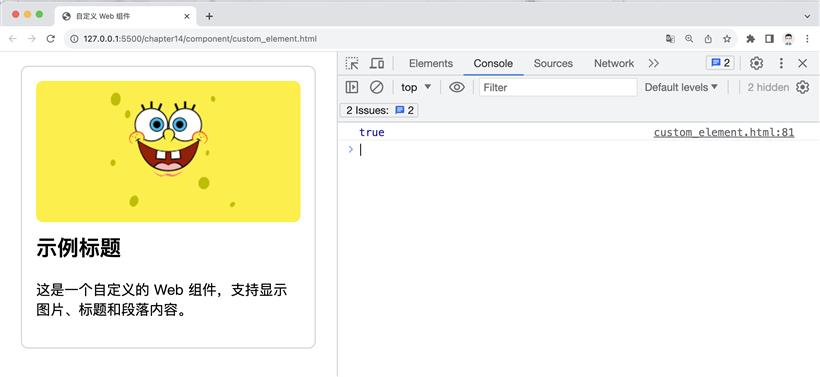Screen dimensions: 820x377
Task: Switch to the Elements tab
Action: 431,63
